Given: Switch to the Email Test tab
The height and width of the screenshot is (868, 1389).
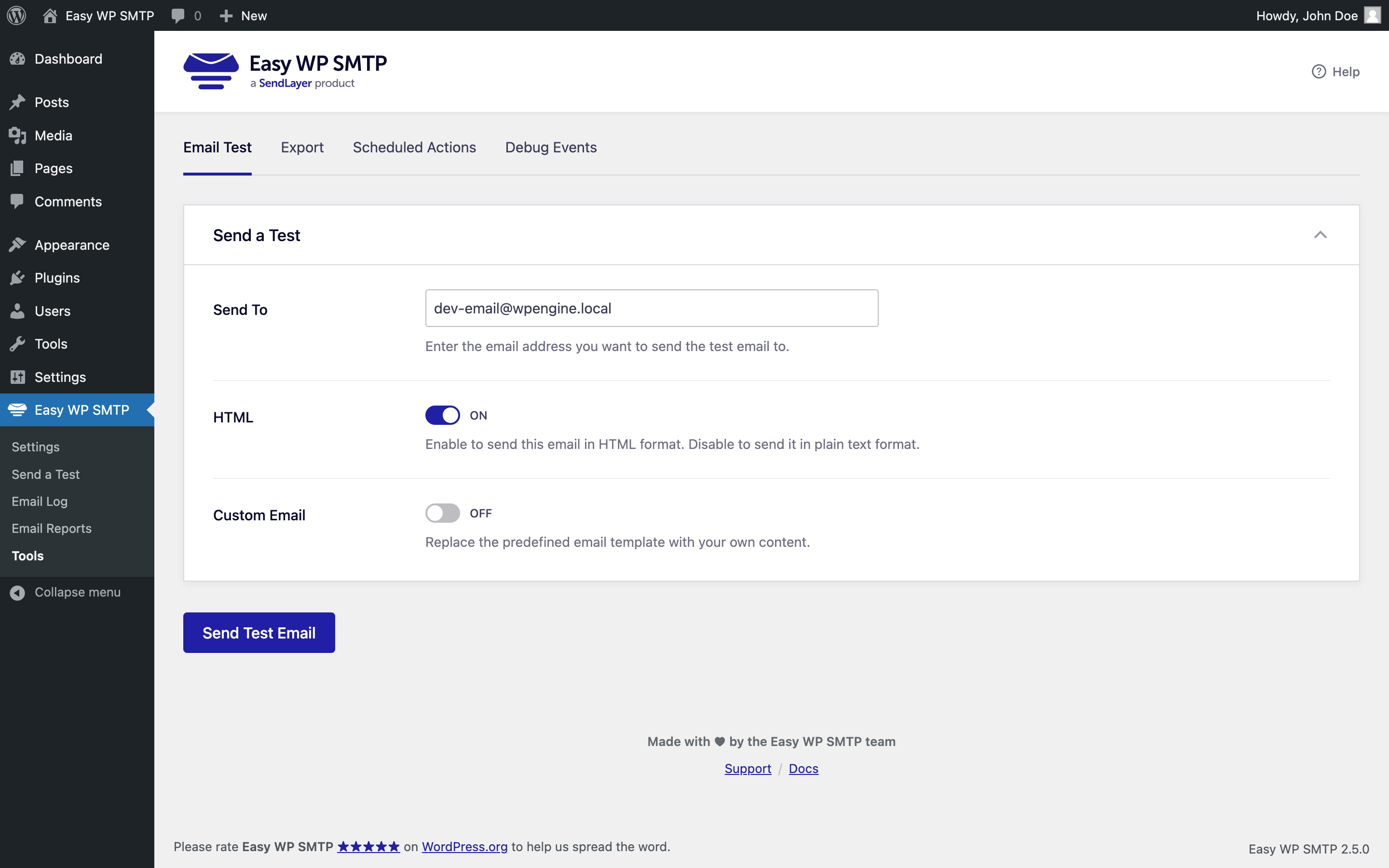Looking at the screenshot, I should click(218, 148).
